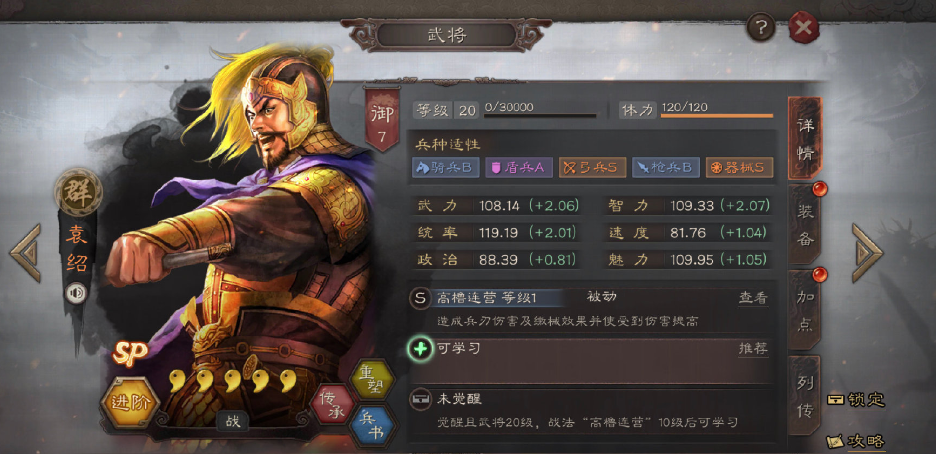This screenshot has height=454, width=936.
Task: Select the 弓兵S troop aptitude badge
Action: (592, 168)
